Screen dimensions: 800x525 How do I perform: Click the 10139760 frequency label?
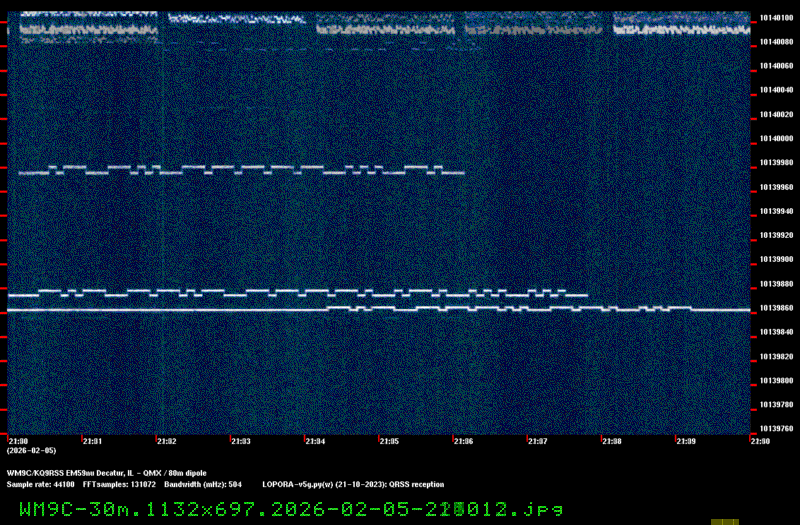coord(776,429)
